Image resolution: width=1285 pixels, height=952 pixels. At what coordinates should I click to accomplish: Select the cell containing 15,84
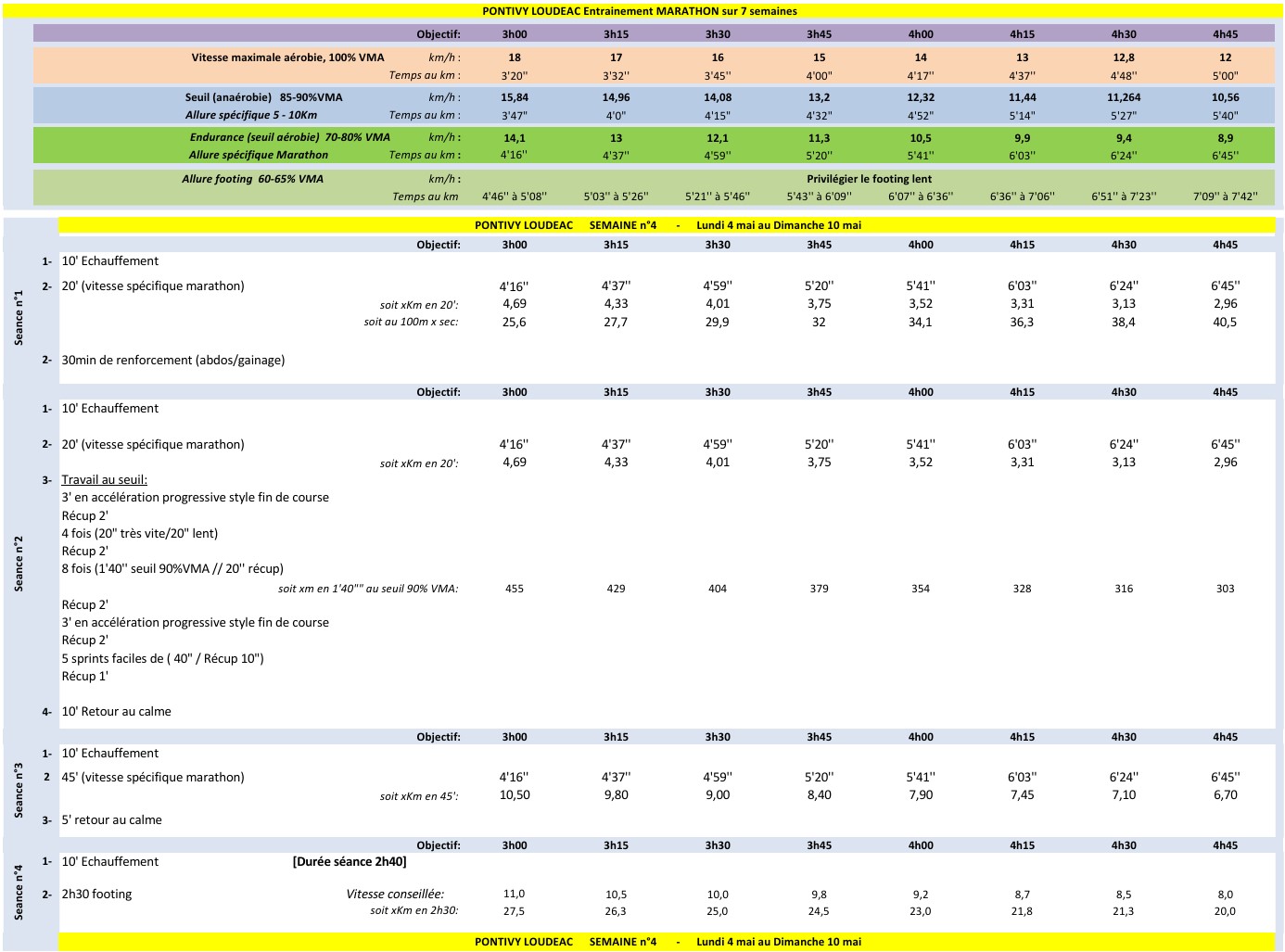[515, 97]
